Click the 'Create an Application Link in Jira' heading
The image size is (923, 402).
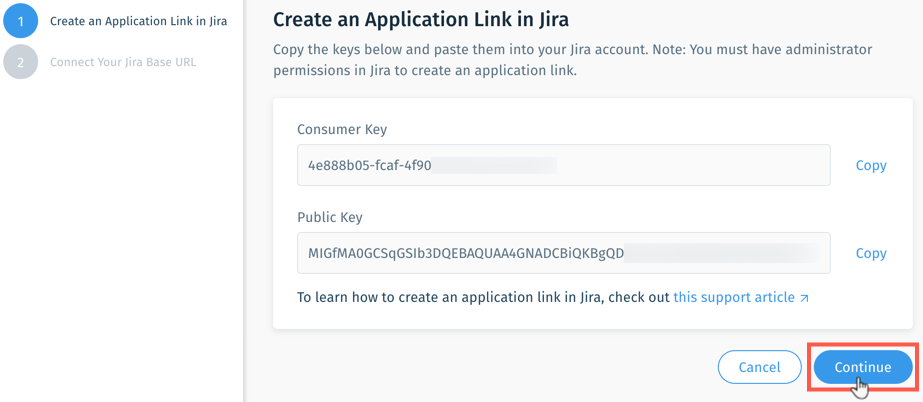coord(421,19)
